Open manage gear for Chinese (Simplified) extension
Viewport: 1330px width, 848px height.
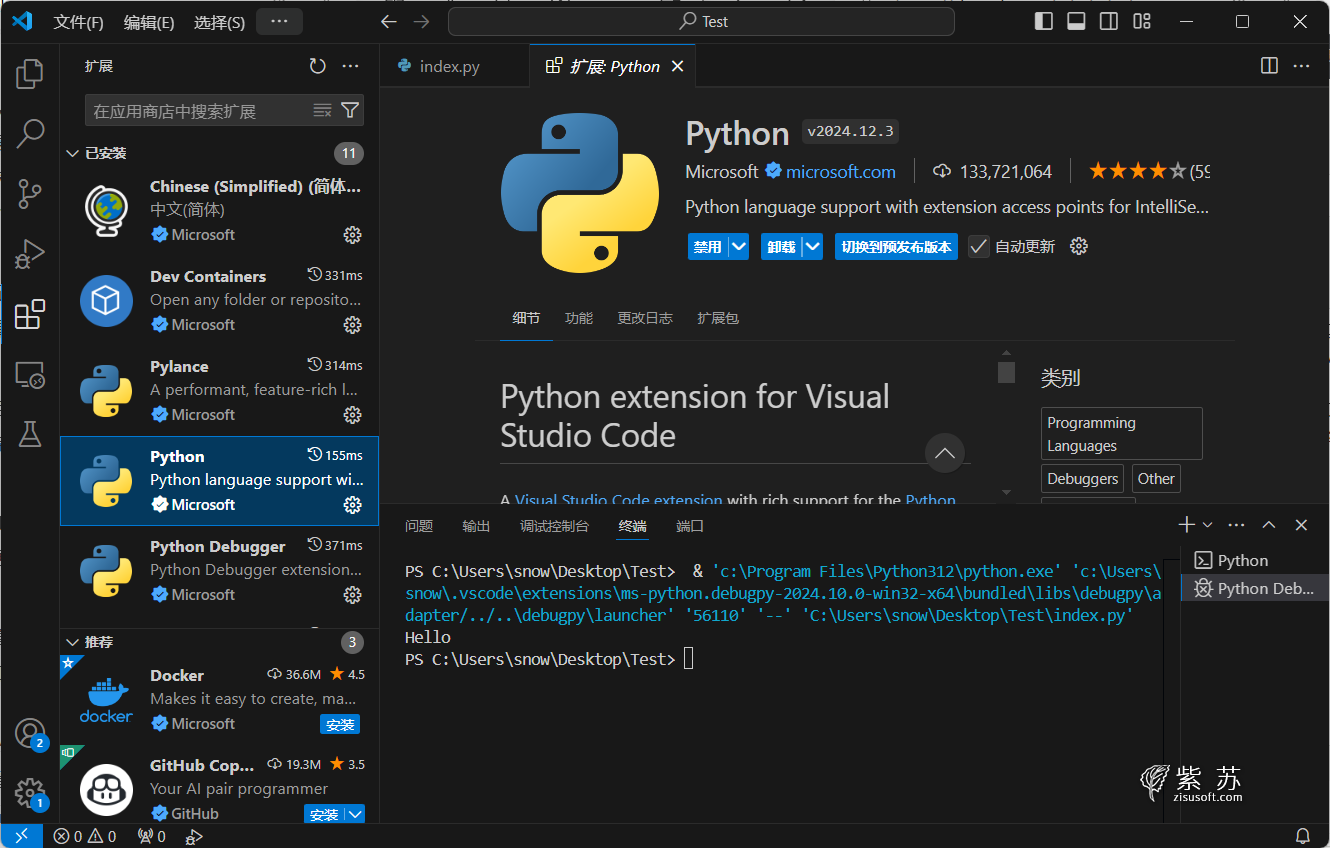[x=352, y=235]
